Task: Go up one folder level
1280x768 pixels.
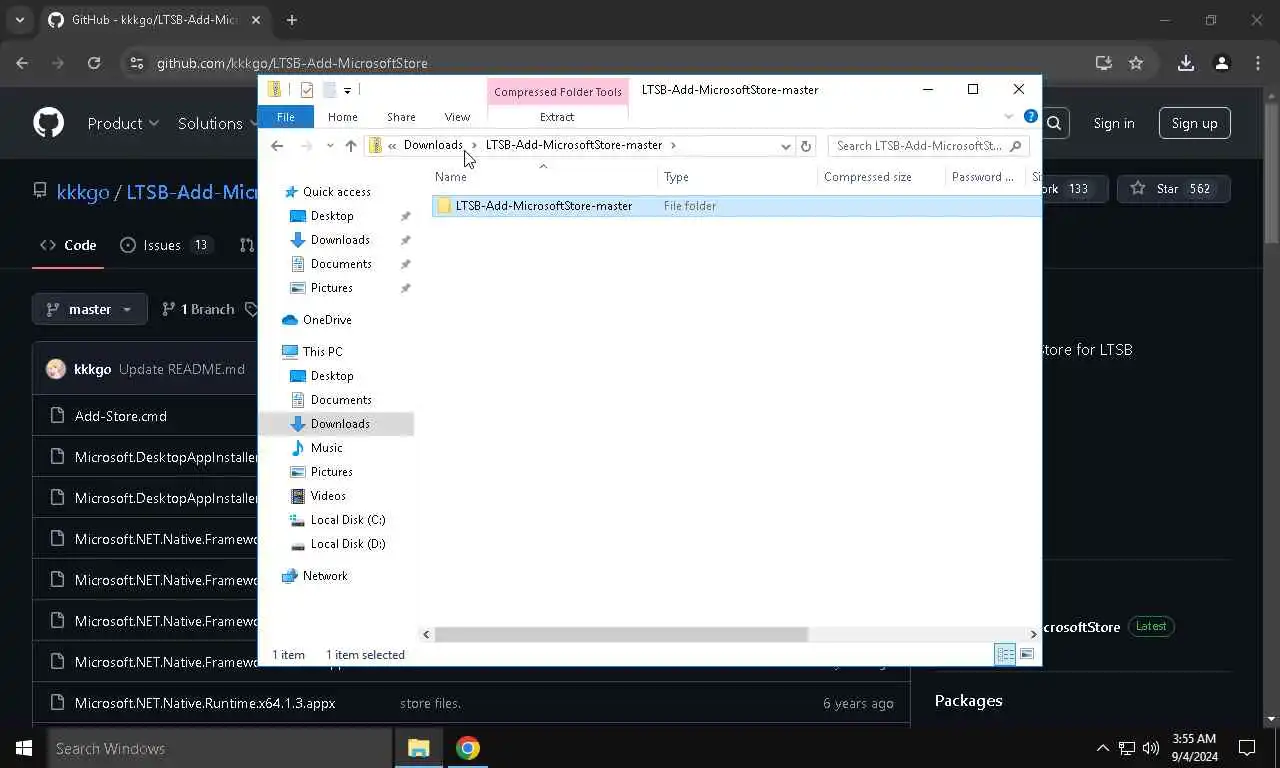Action: point(350,145)
